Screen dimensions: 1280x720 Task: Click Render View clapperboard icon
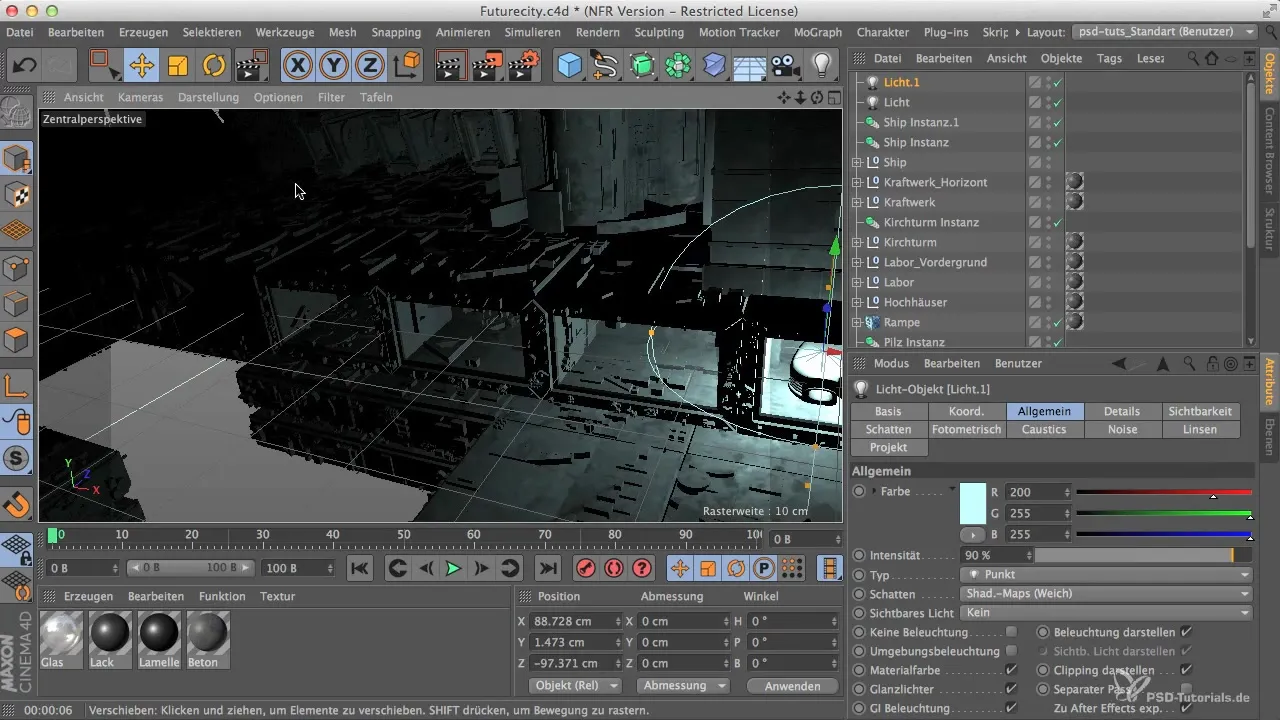coord(453,66)
